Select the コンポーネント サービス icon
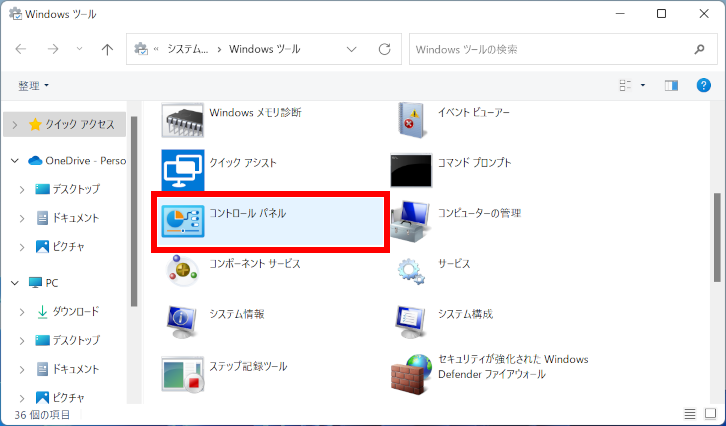This screenshot has width=726, height=426. [182, 271]
